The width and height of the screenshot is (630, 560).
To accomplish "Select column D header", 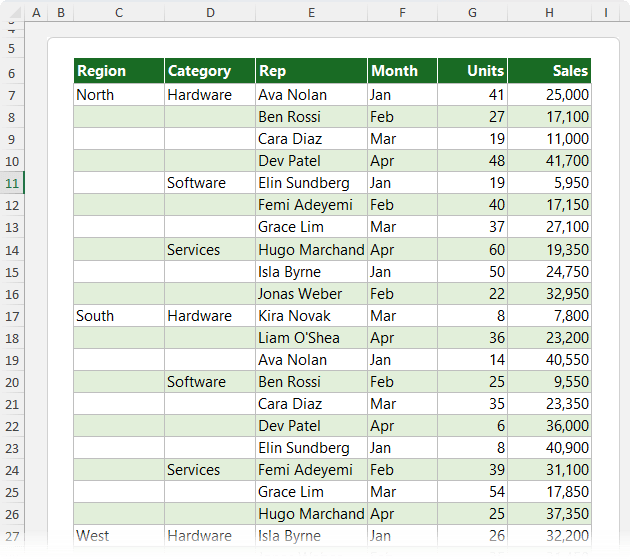I will tap(210, 12).
